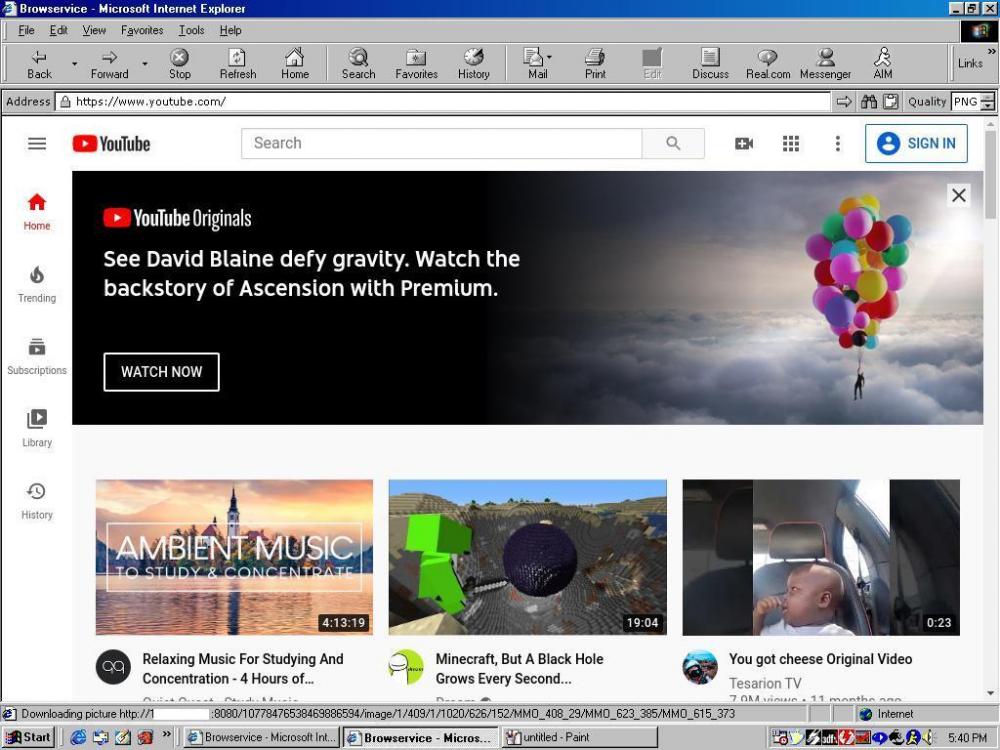This screenshot has width=1000, height=750.
Task: Open the YouTube apps grid icon
Action: coord(791,144)
